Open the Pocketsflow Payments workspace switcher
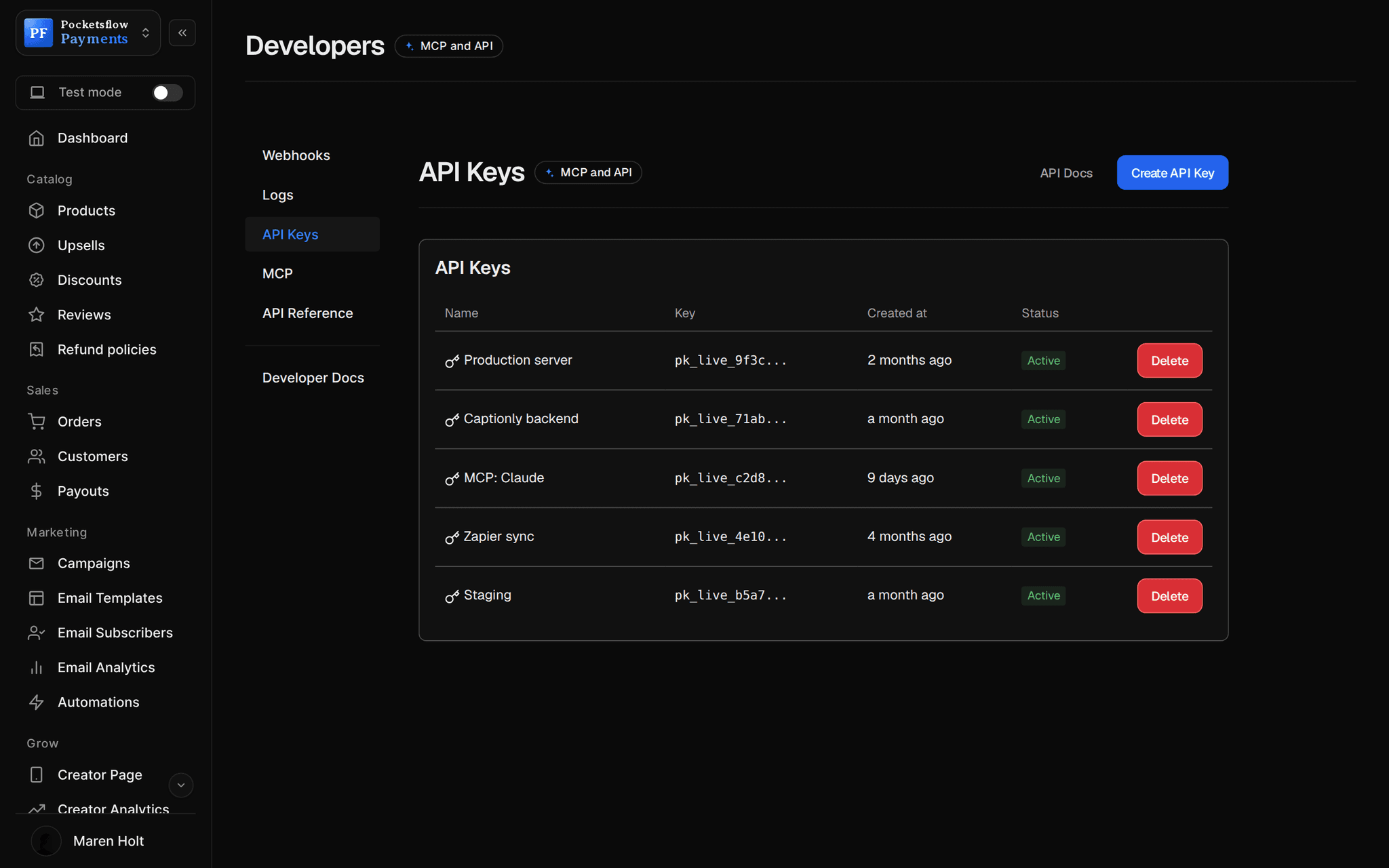The image size is (1389, 868). tap(88, 33)
